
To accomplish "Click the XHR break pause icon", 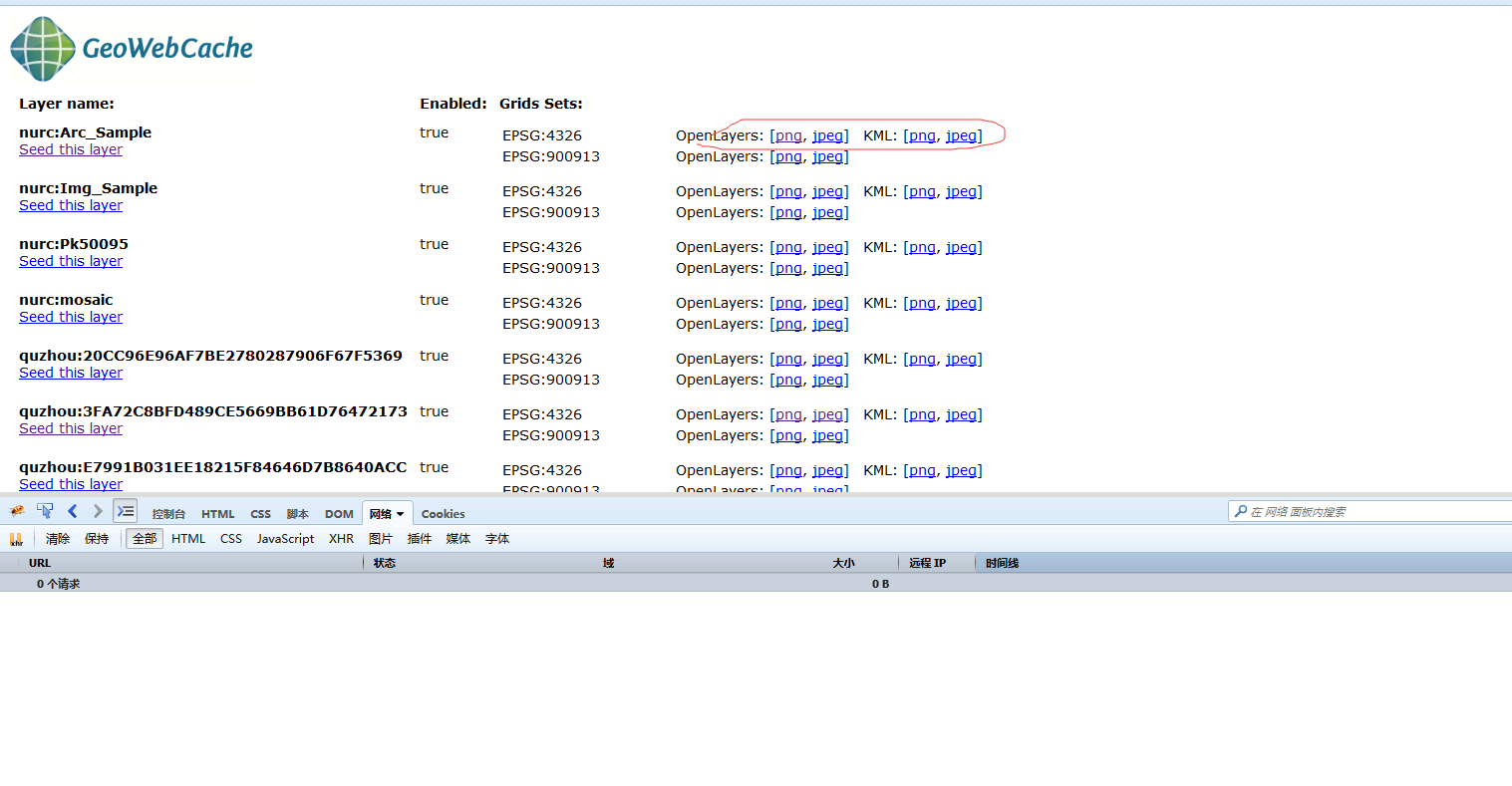I will tap(16, 539).
